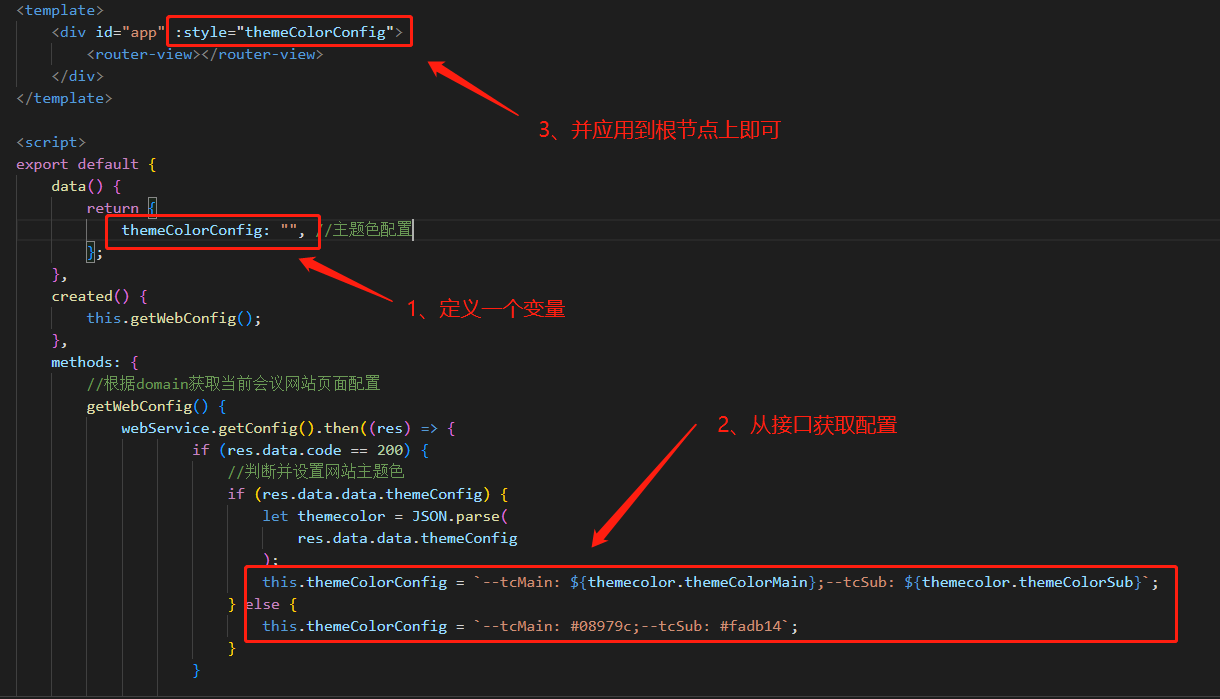Click the created() lifecycle hook

pos(87,295)
